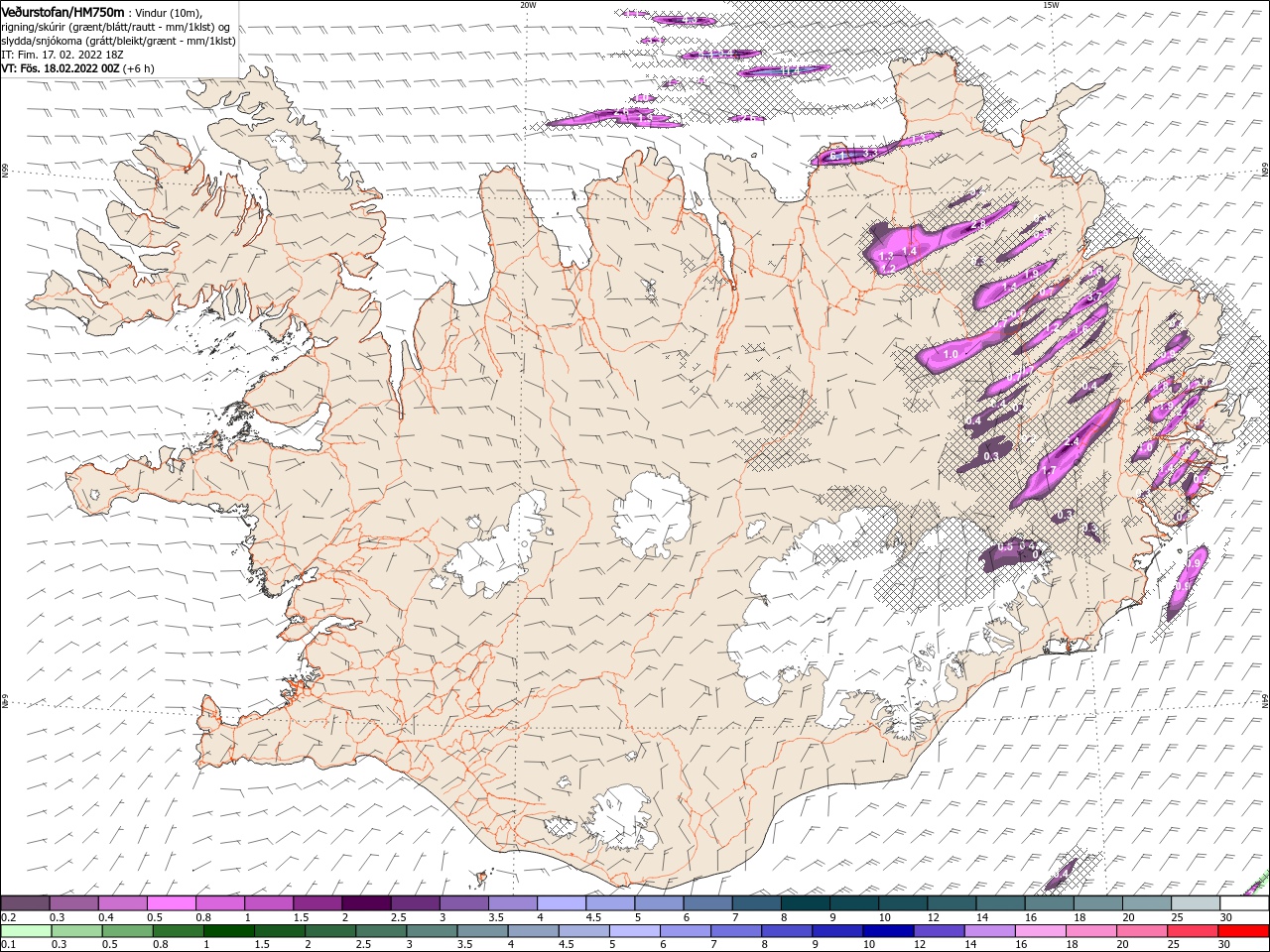
Task: Click the Veðurstofan/HM750m map title
Action: pyautogui.click(x=63, y=11)
